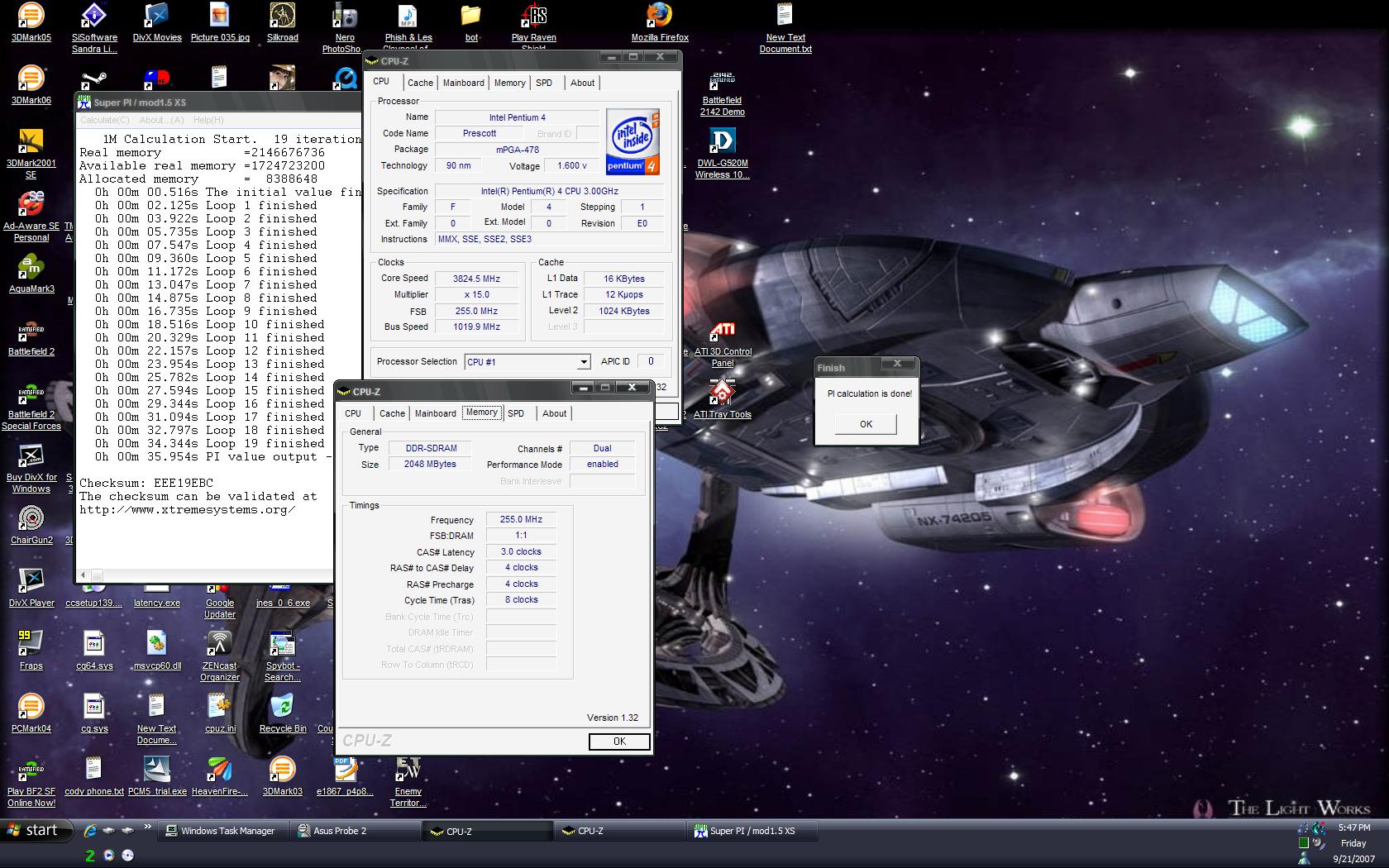The height and width of the screenshot is (868, 1389).
Task: Launch the PCMark04 shortcut
Action: (x=31, y=713)
